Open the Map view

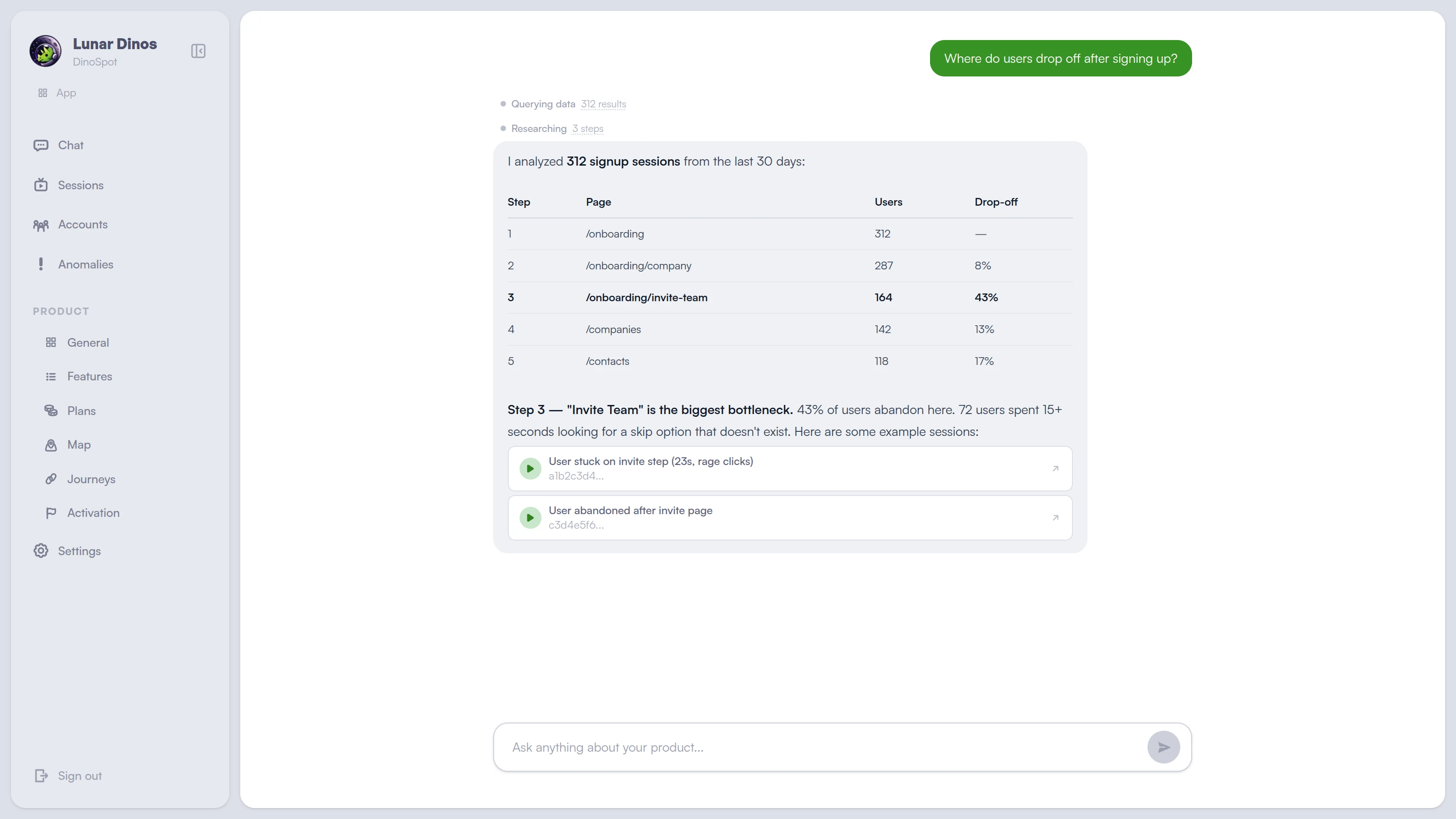click(x=79, y=444)
